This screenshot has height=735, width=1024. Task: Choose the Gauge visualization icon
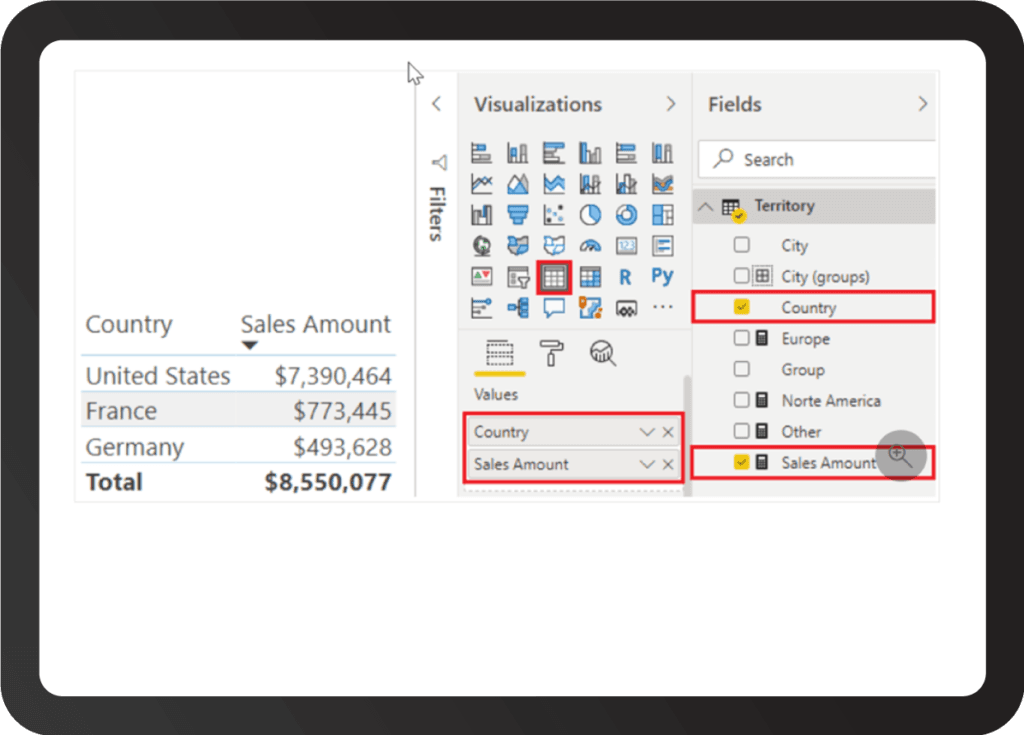[590, 246]
